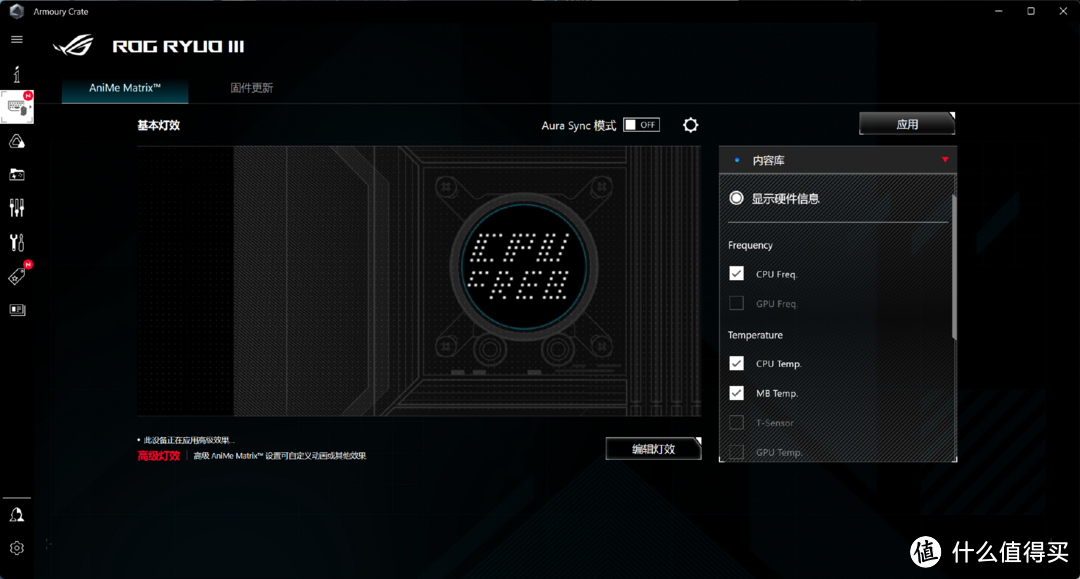Click the CPU FREQ display preview

click(523, 267)
